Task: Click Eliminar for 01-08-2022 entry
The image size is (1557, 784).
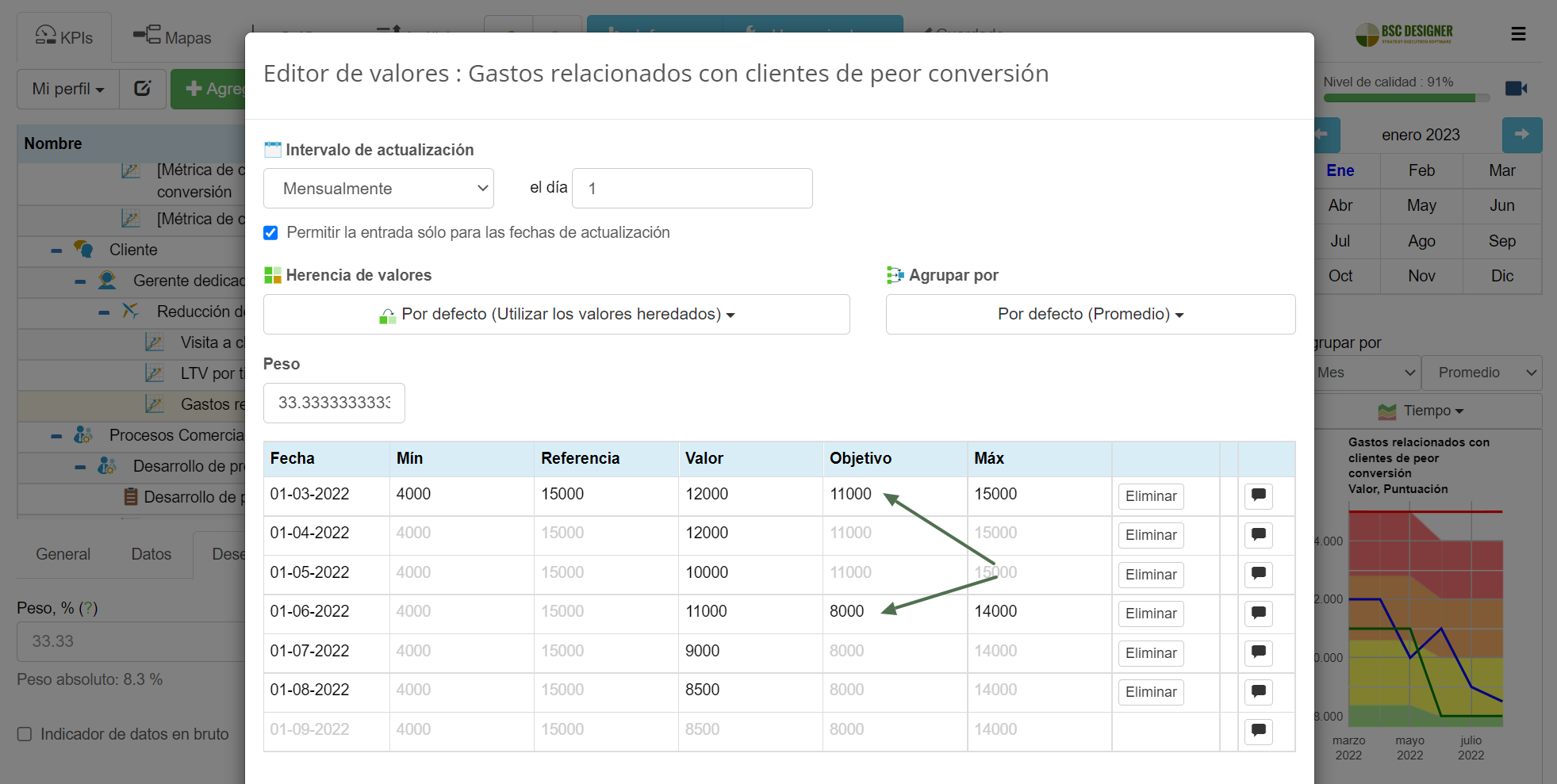Action: 1150,692
